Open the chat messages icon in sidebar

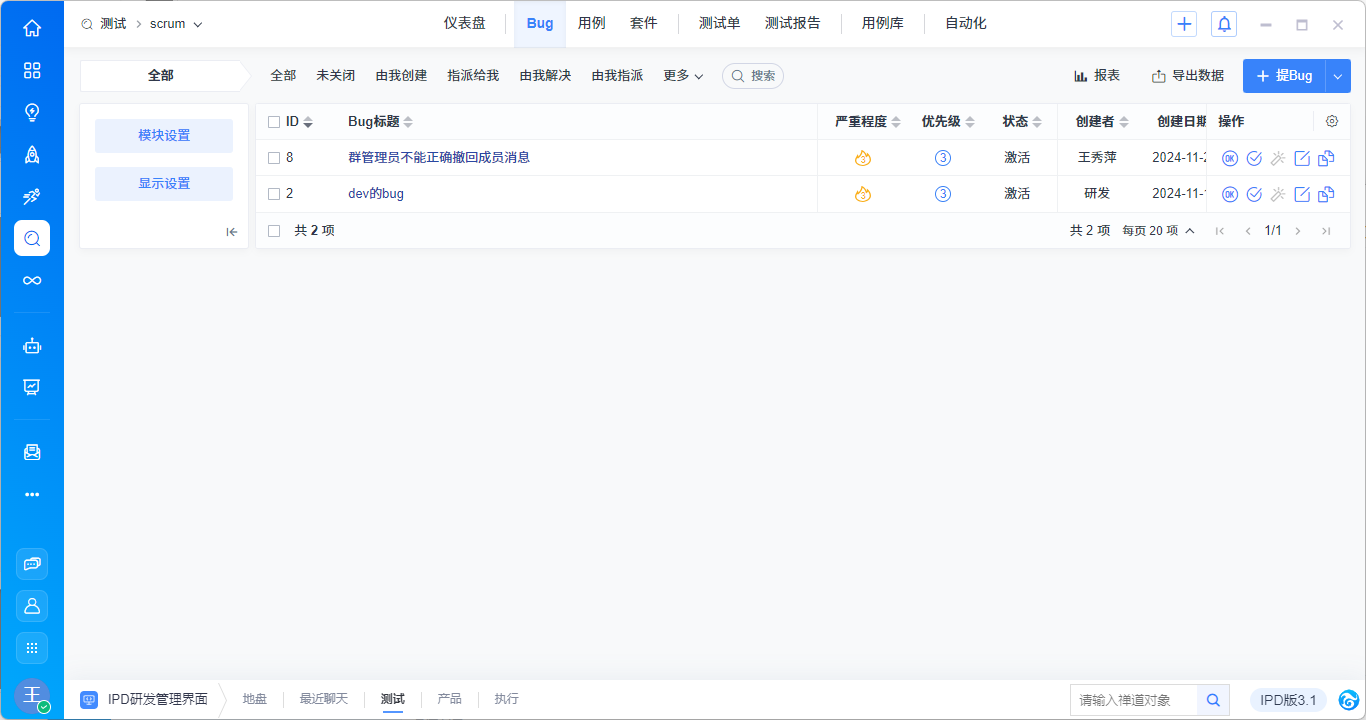click(32, 564)
